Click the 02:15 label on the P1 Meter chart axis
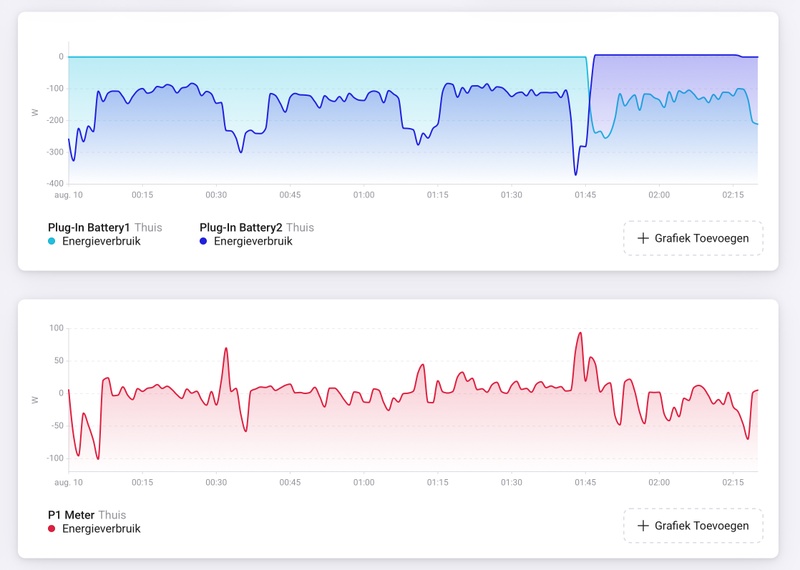Viewport: 800px width, 570px height. coord(733,482)
